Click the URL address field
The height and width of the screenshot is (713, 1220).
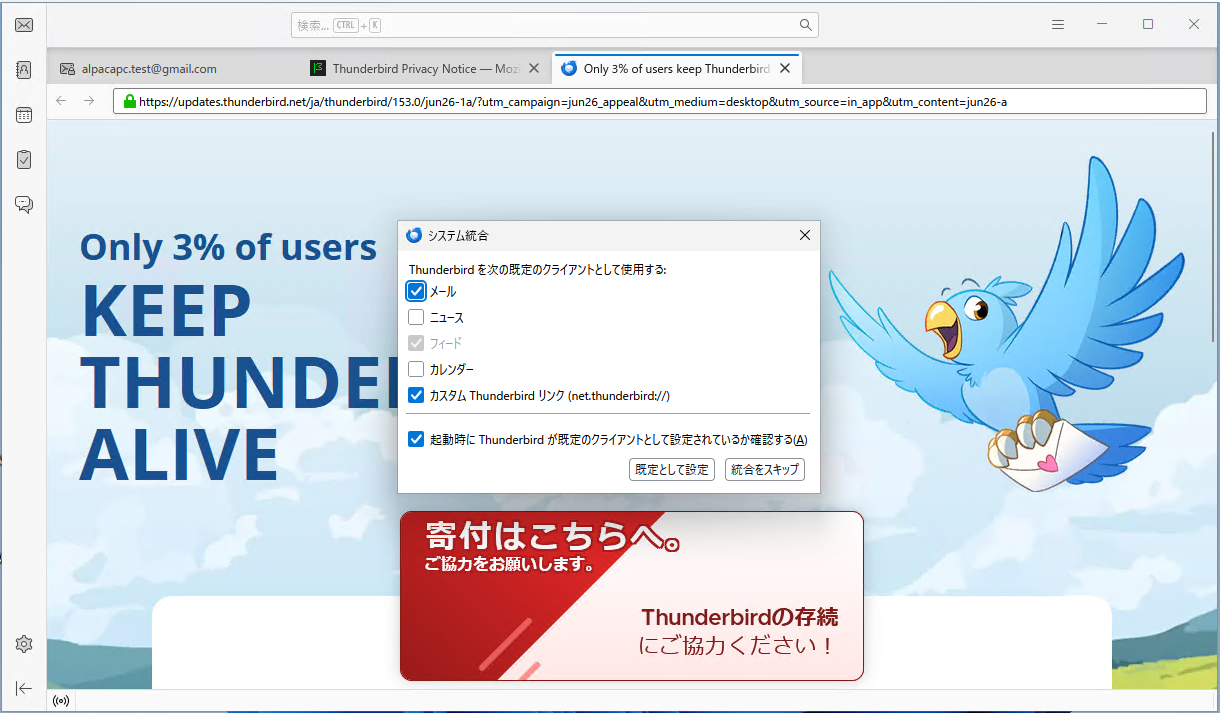coord(660,101)
